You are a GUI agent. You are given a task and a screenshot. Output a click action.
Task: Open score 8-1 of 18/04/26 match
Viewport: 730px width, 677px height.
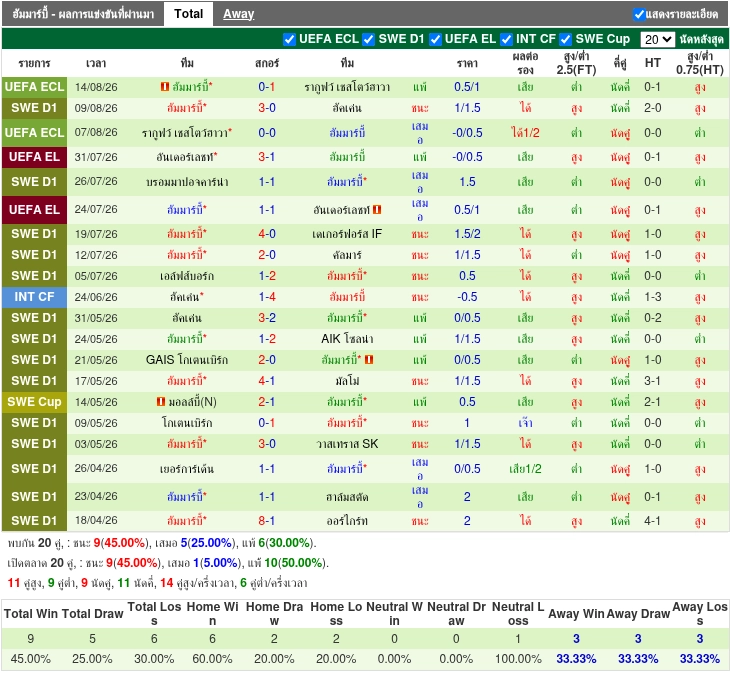[267, 521]
